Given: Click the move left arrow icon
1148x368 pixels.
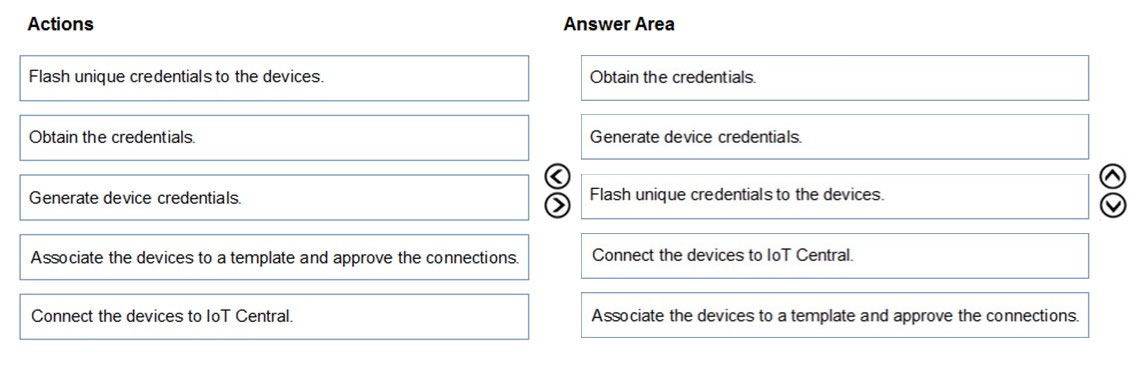Looking at the screenshot, I should click(x=557, y=176).
